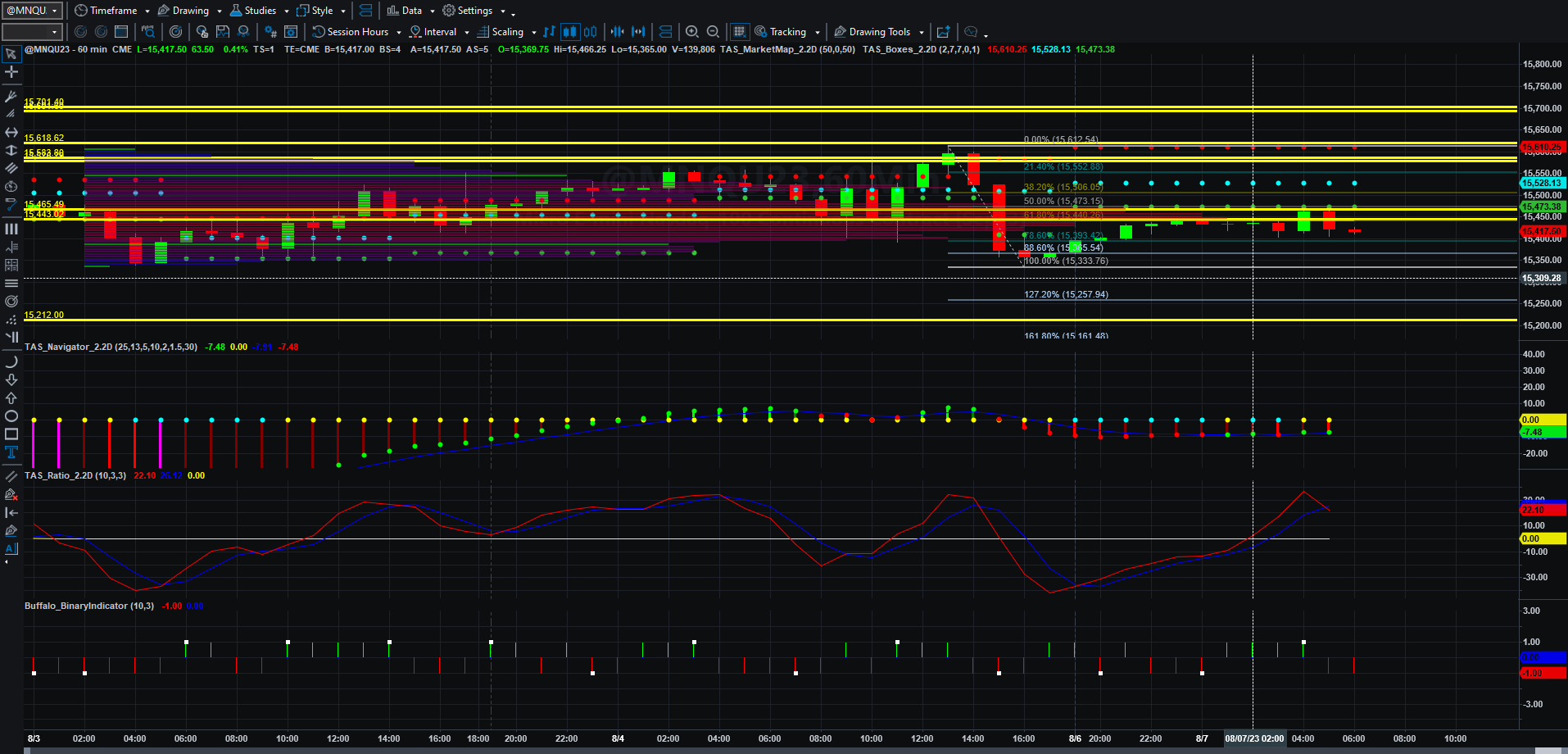
Task: Select the text drawing tool in sidebar
Action: pos(11,452)
